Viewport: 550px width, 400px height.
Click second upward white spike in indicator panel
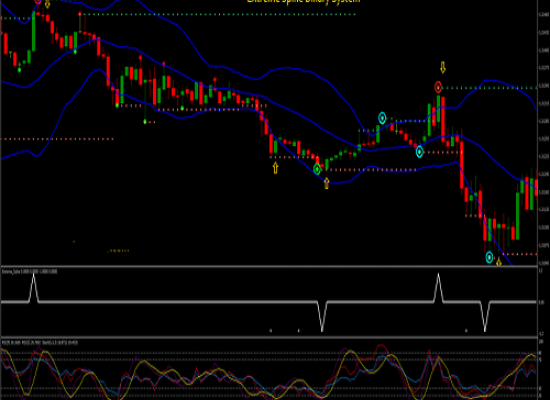click(x=438, y=287)
